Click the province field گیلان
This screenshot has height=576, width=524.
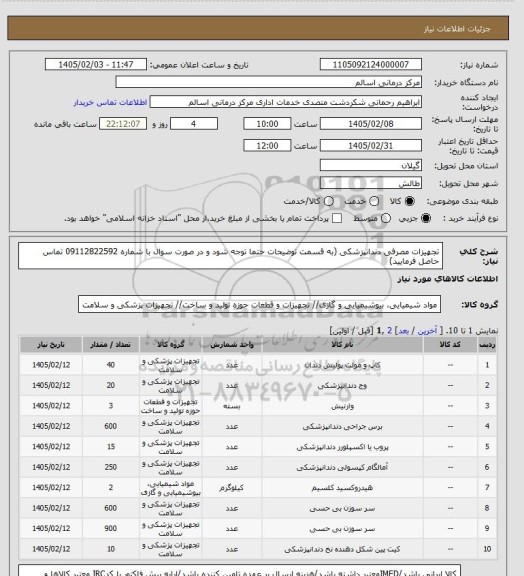(370, 165)
